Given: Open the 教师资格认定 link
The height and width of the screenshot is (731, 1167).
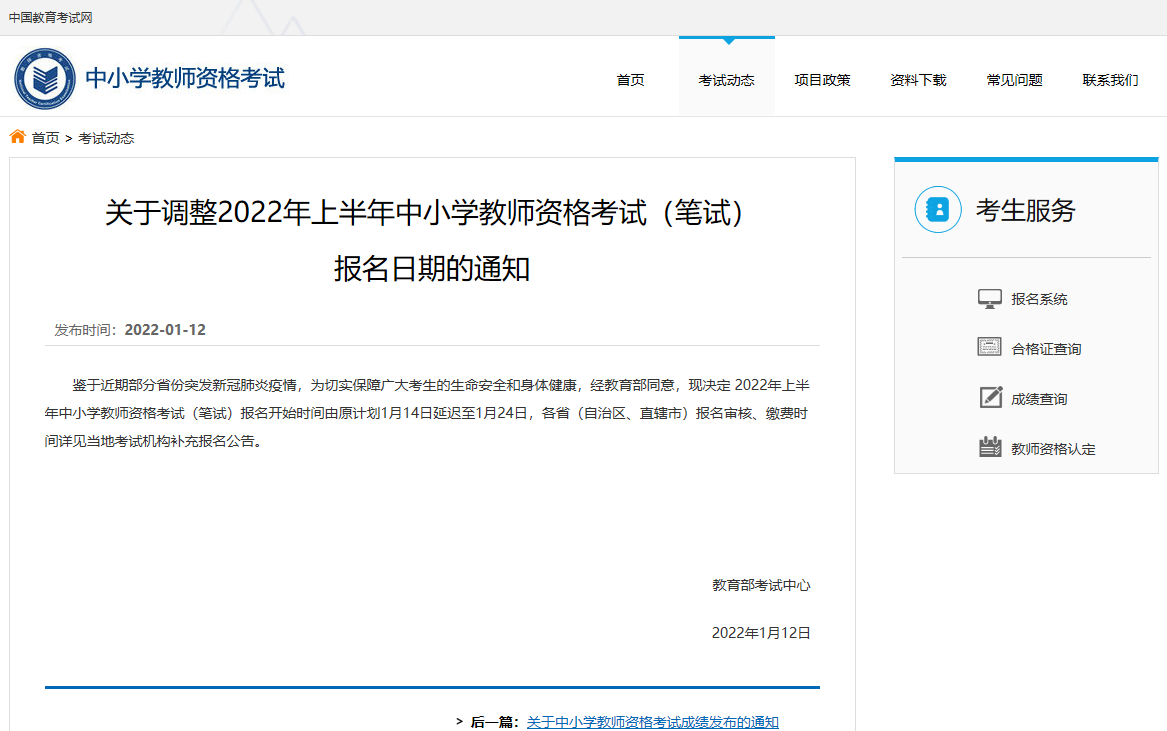Looking at the screenshot, I should [x=1053, y=449].
